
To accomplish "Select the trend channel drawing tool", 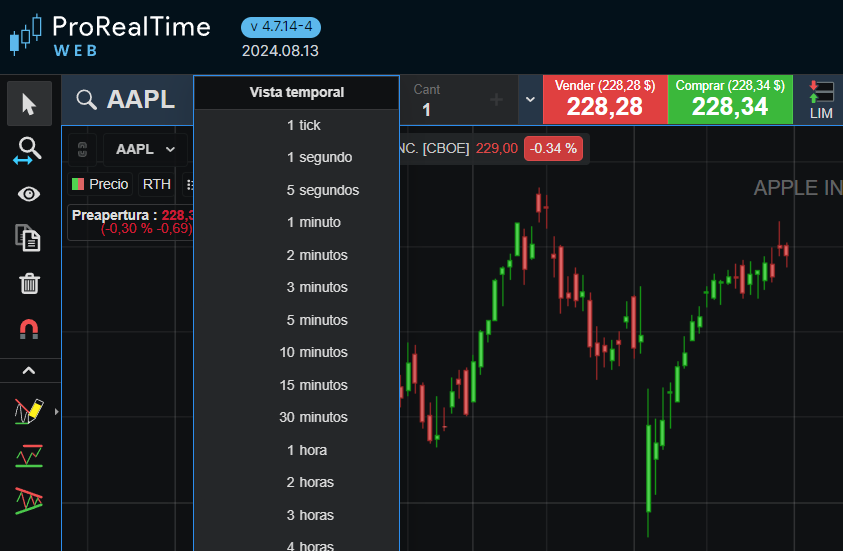I will (x=29, y=500).
